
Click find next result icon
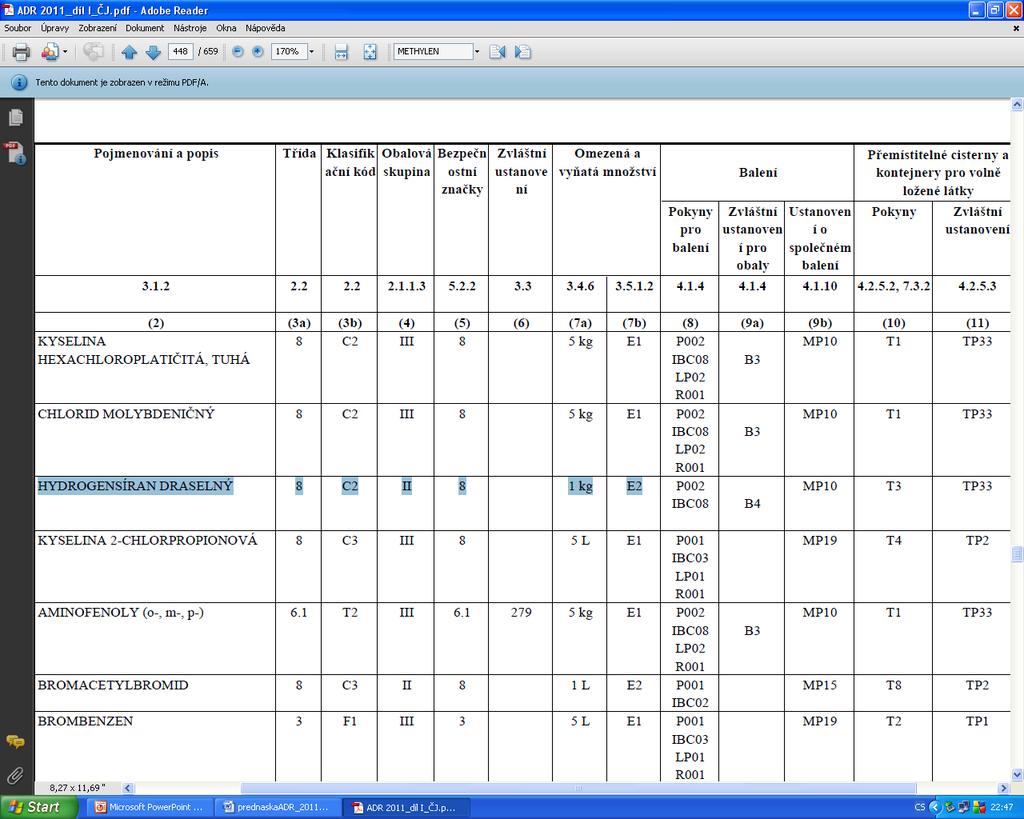(522, 52)
